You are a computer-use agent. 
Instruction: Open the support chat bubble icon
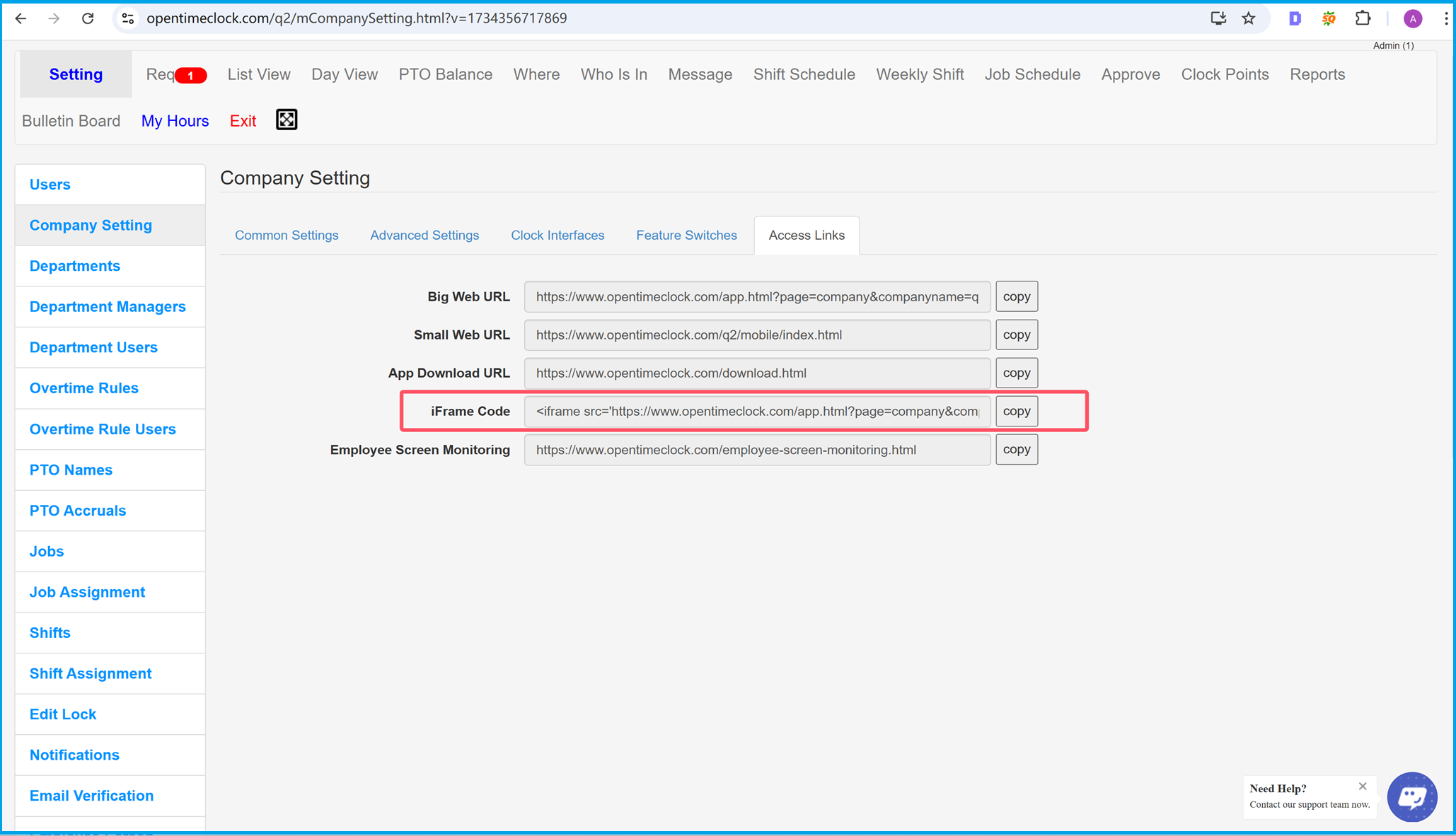point(1412,797)
